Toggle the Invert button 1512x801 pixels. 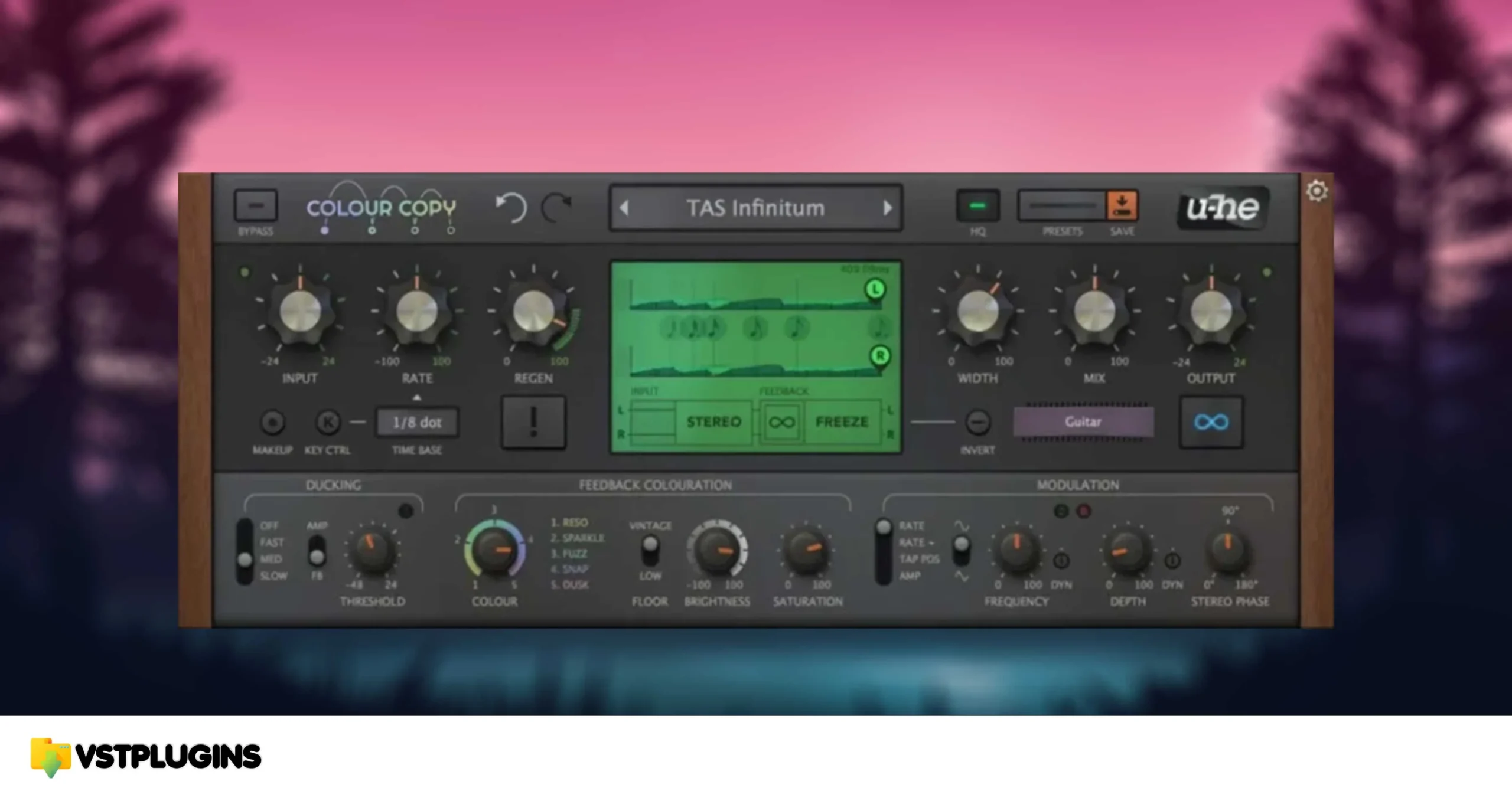pyautogui.click(x=977, y=423)
